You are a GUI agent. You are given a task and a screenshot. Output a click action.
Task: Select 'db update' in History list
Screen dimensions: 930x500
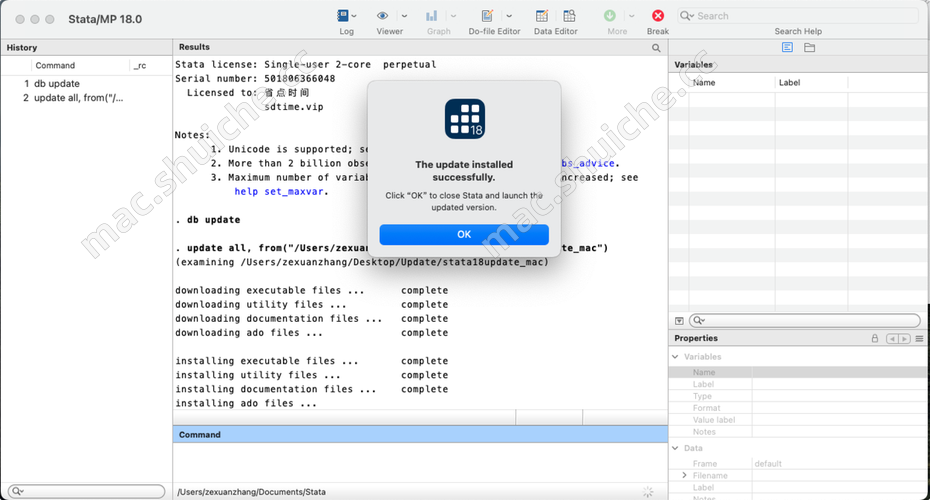(57, 84)
